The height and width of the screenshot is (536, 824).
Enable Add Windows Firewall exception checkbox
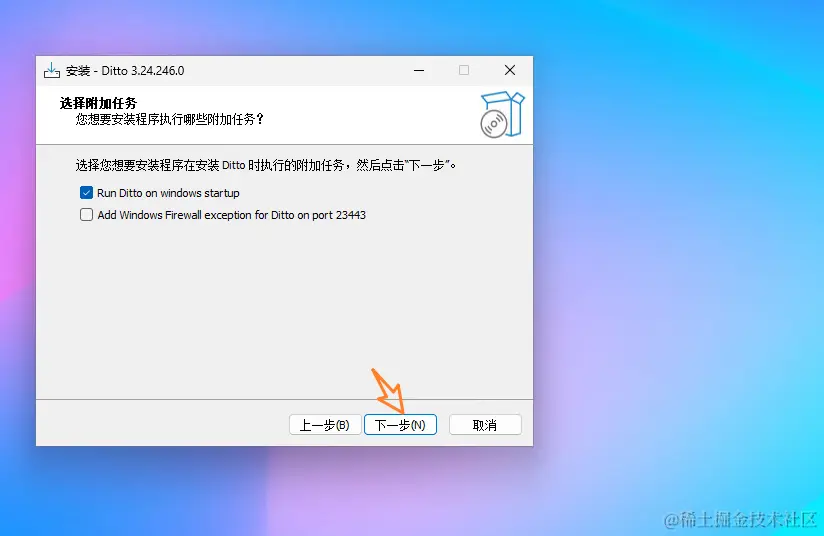[87, 214]
